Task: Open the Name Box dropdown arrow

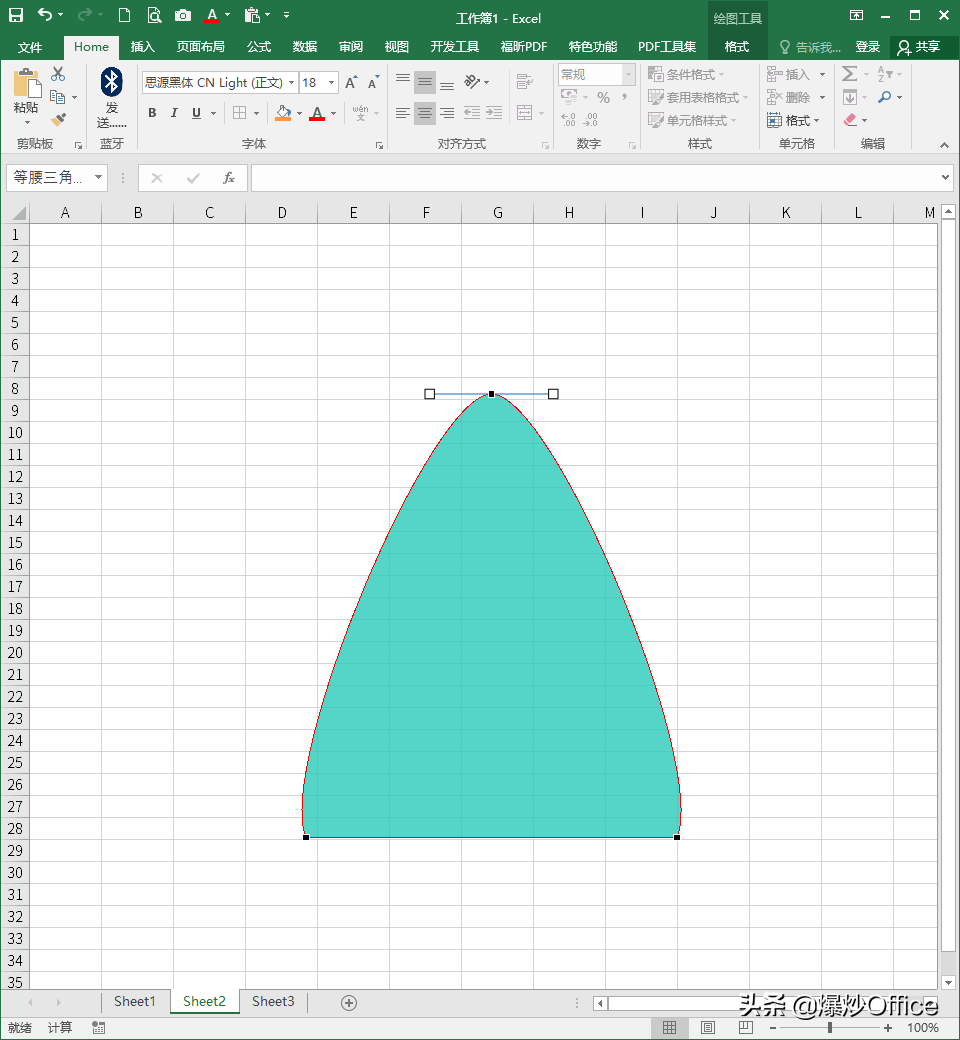Action: point(98,178)
